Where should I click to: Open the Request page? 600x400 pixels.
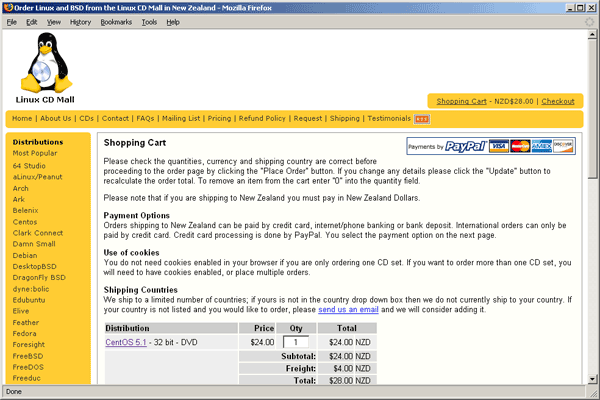click(308, 119)
